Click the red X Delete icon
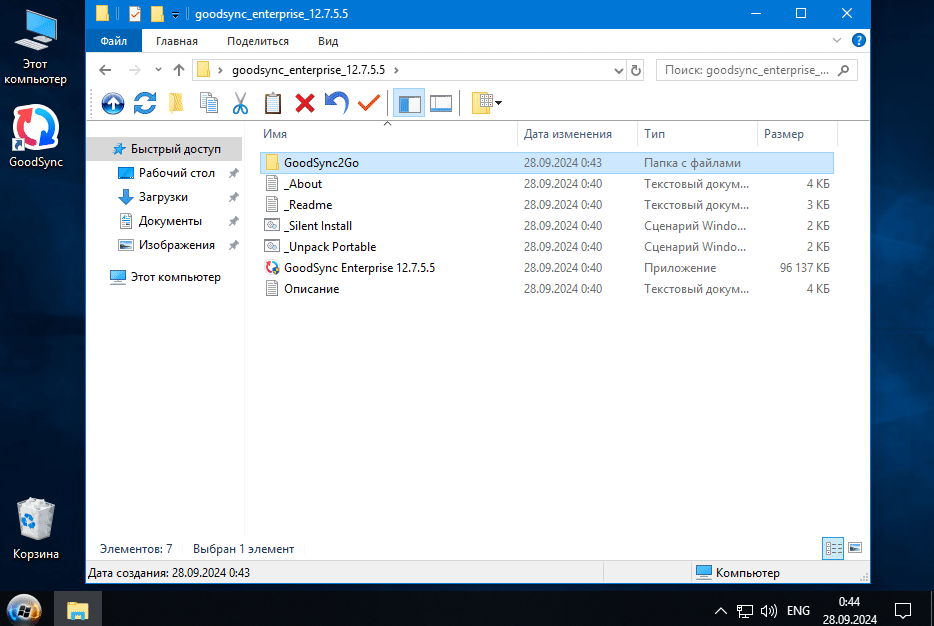This screenshot has width=934, height=626. click(305, 104)
